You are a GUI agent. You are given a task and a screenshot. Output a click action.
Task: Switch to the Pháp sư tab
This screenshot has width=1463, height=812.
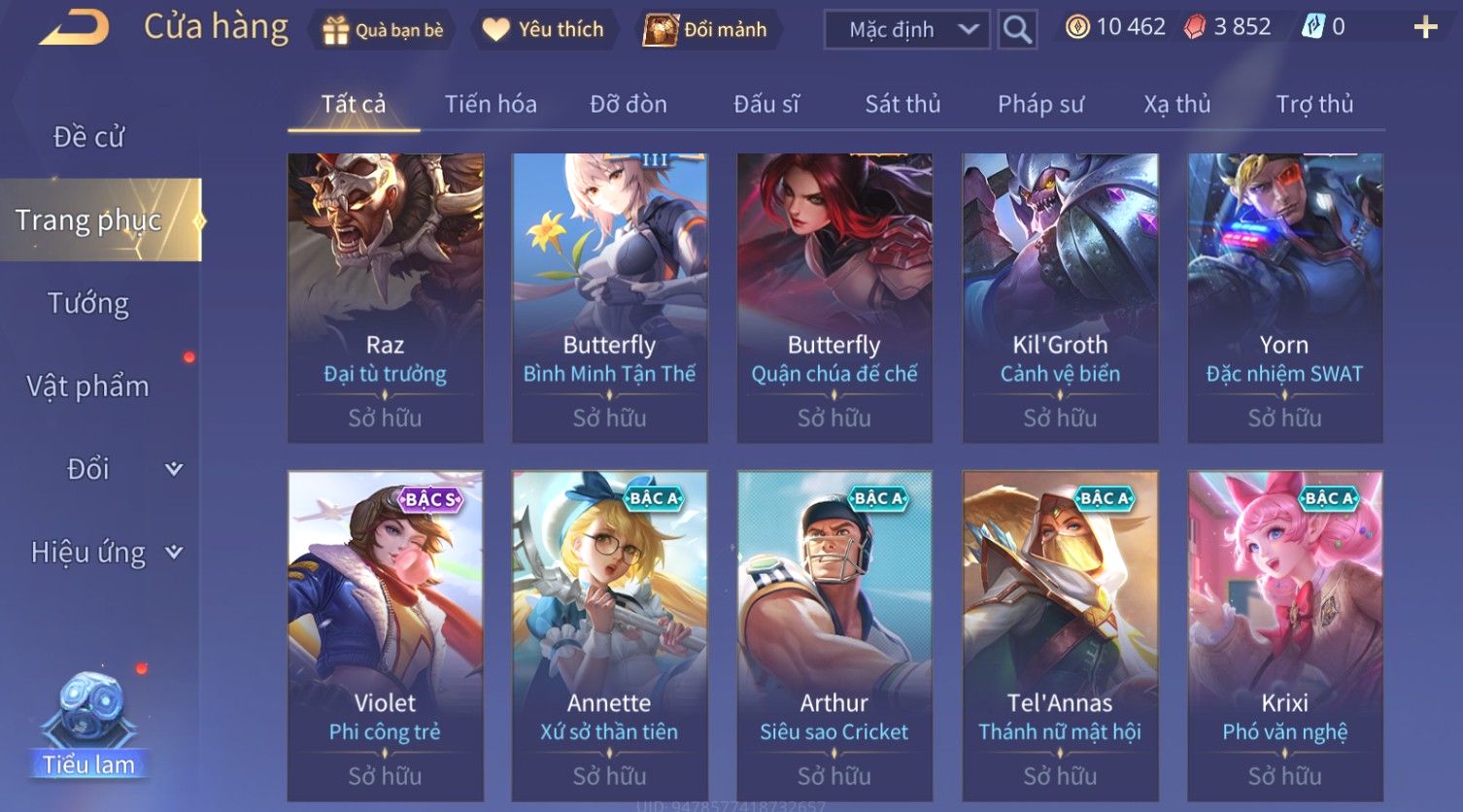click(x=1040, y=104)
